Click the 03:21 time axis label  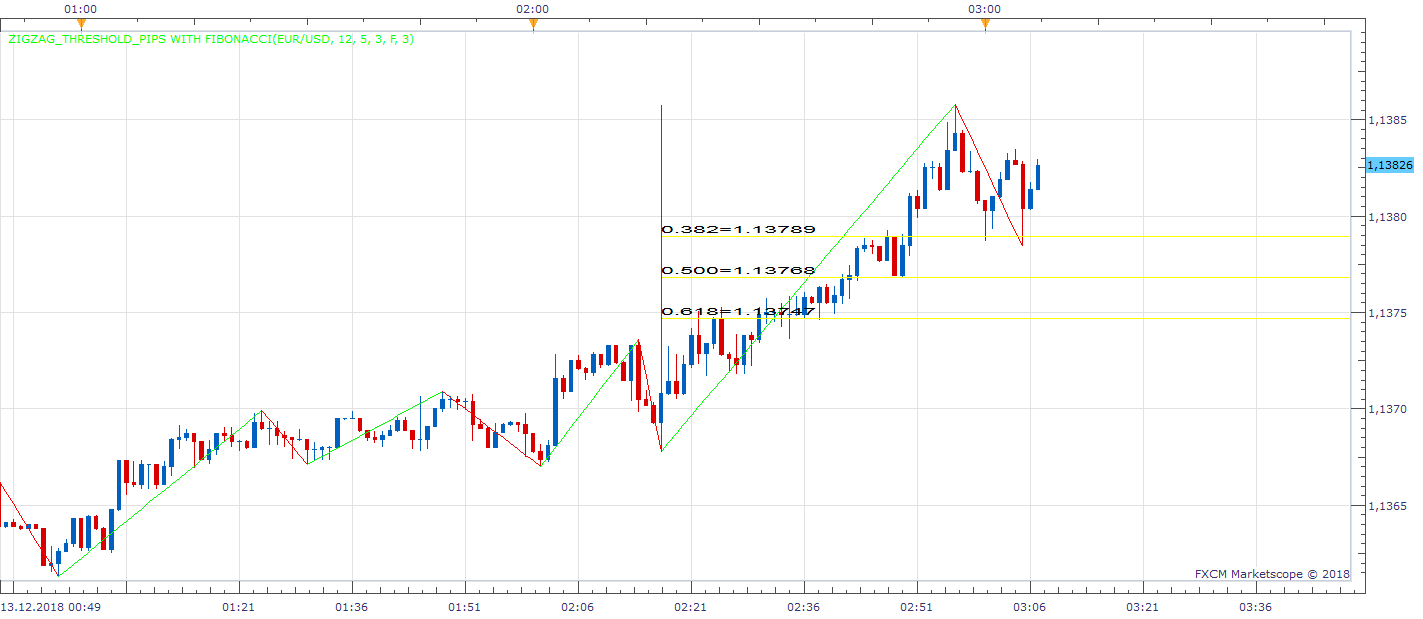tap(1142, 607)
